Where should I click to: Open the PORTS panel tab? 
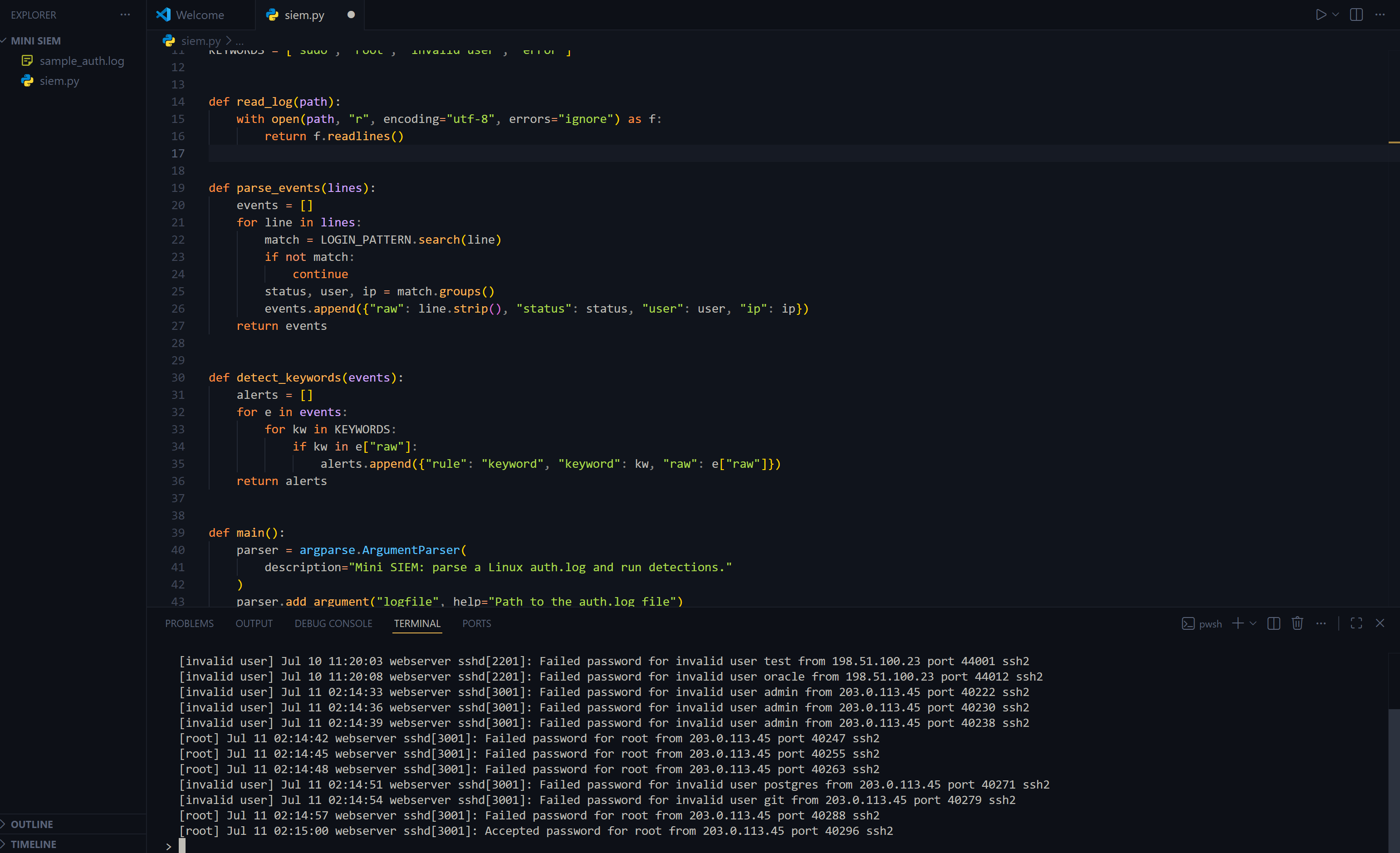point(477,623)
